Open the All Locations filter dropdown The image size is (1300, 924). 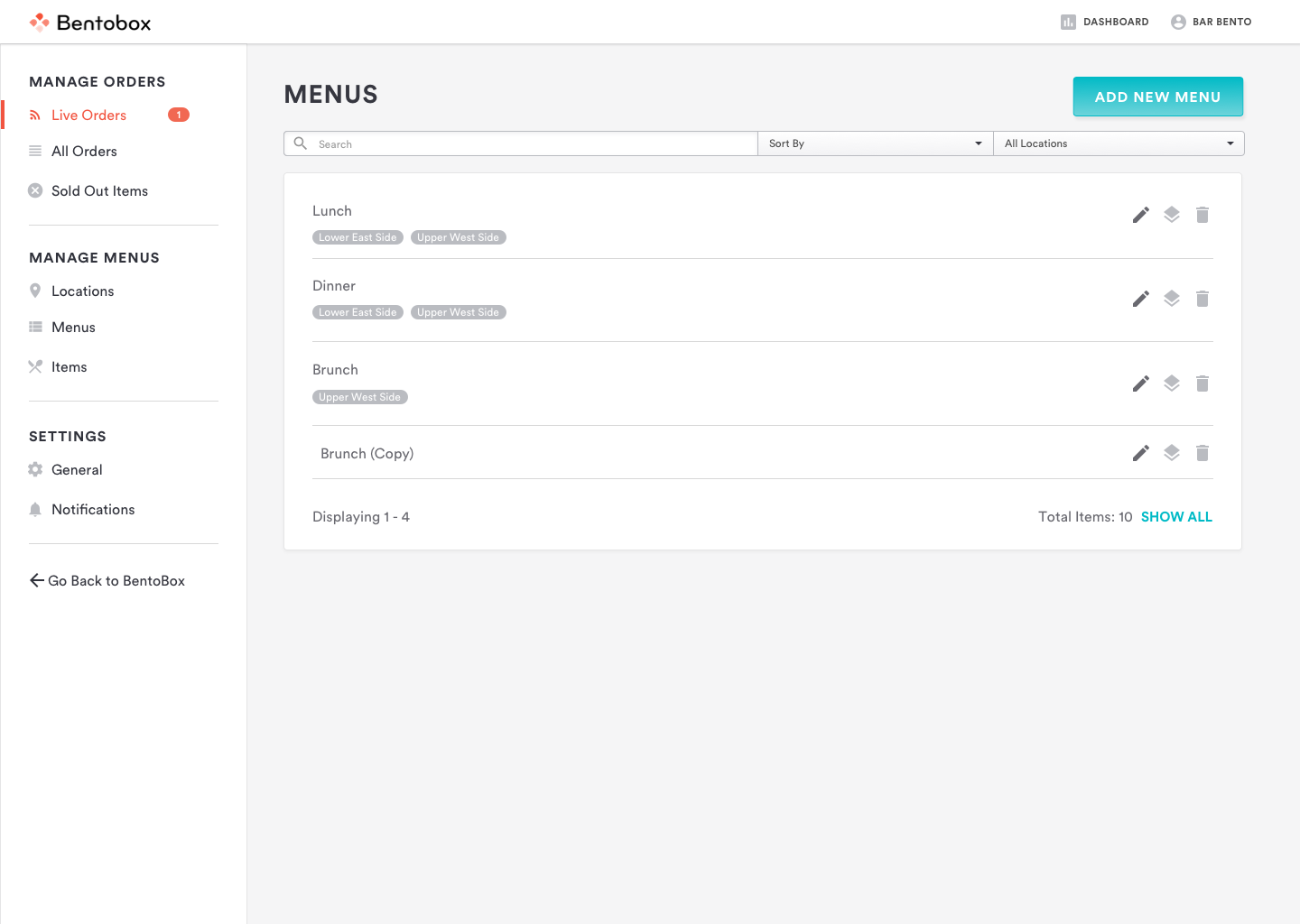coord(1119,143)
